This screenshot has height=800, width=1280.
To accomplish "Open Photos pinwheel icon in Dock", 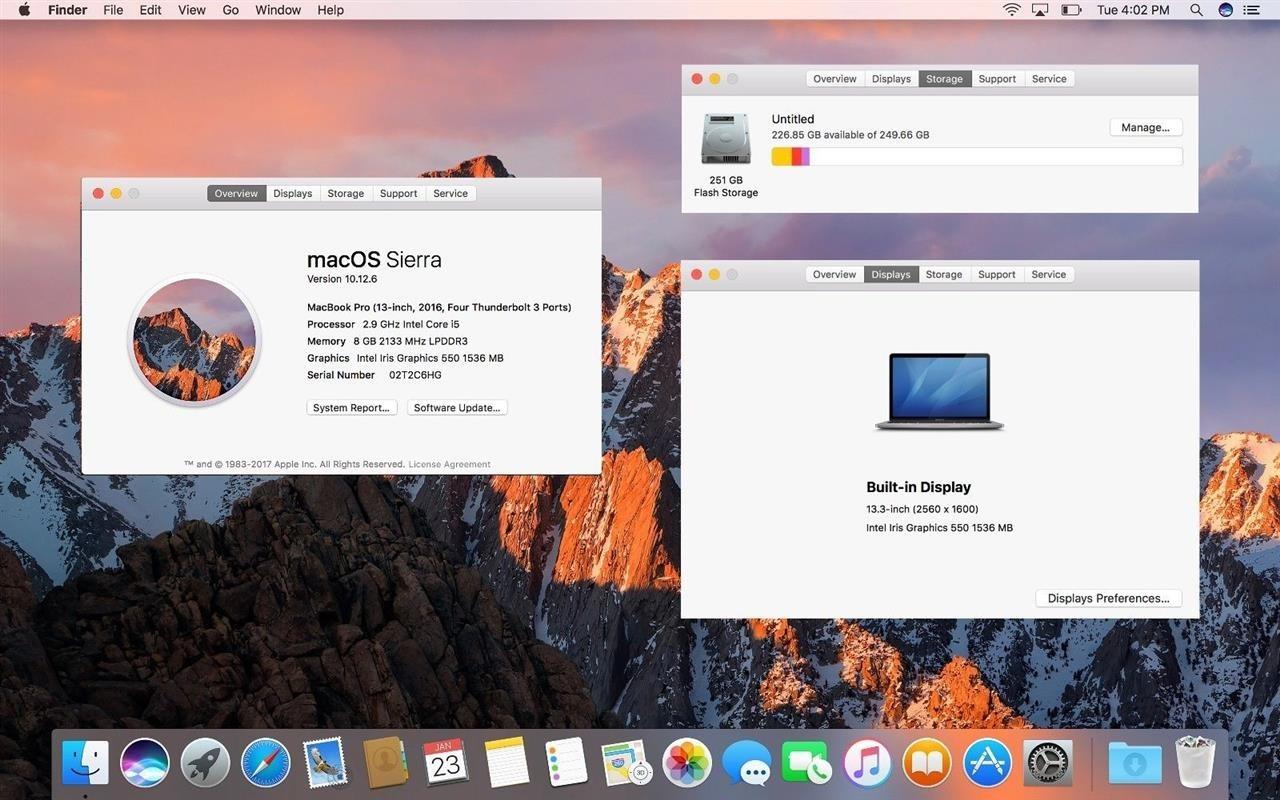I will tap(687, 763).
